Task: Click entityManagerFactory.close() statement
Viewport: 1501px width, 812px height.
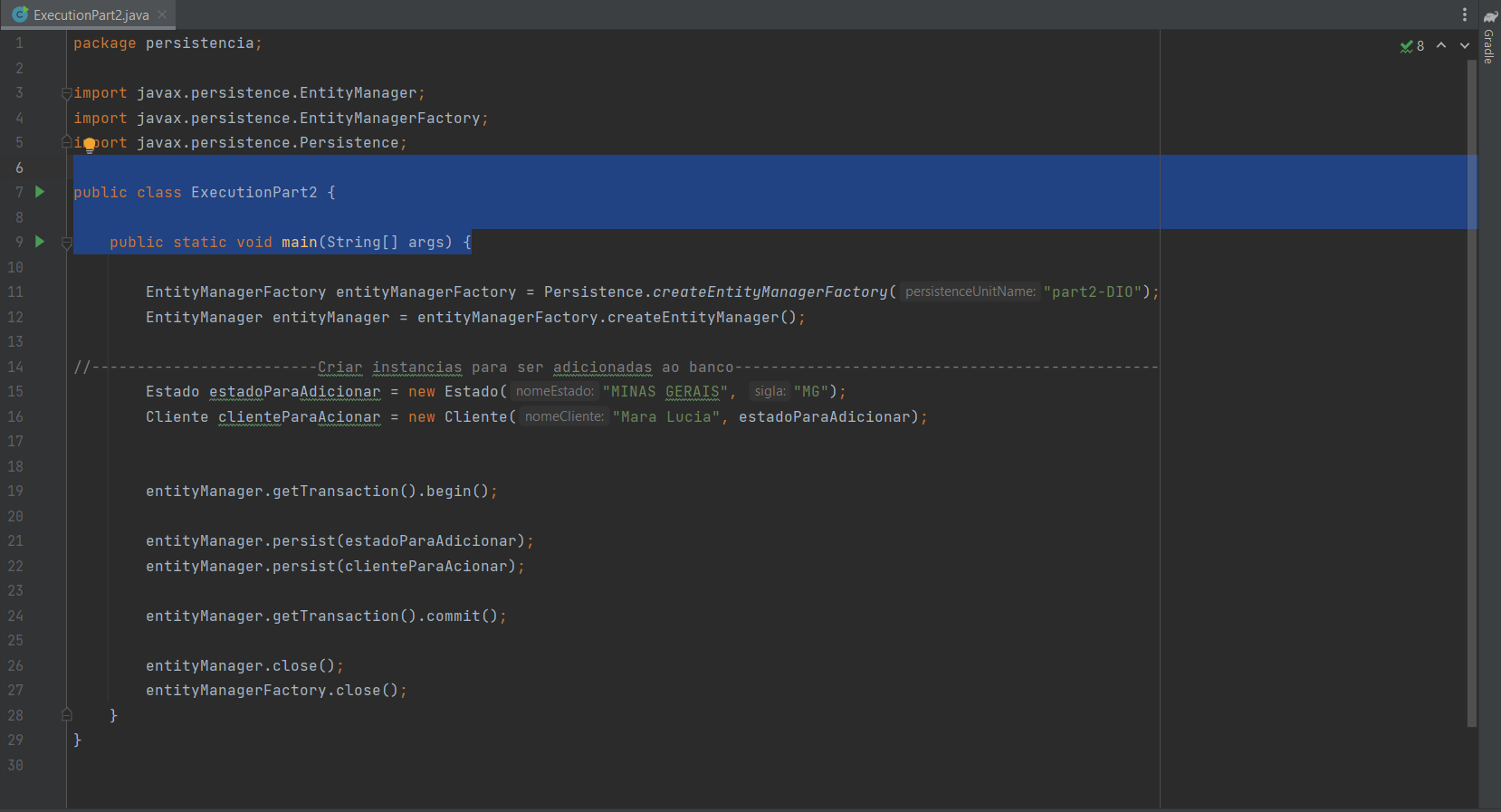Action: coord(276,690)
